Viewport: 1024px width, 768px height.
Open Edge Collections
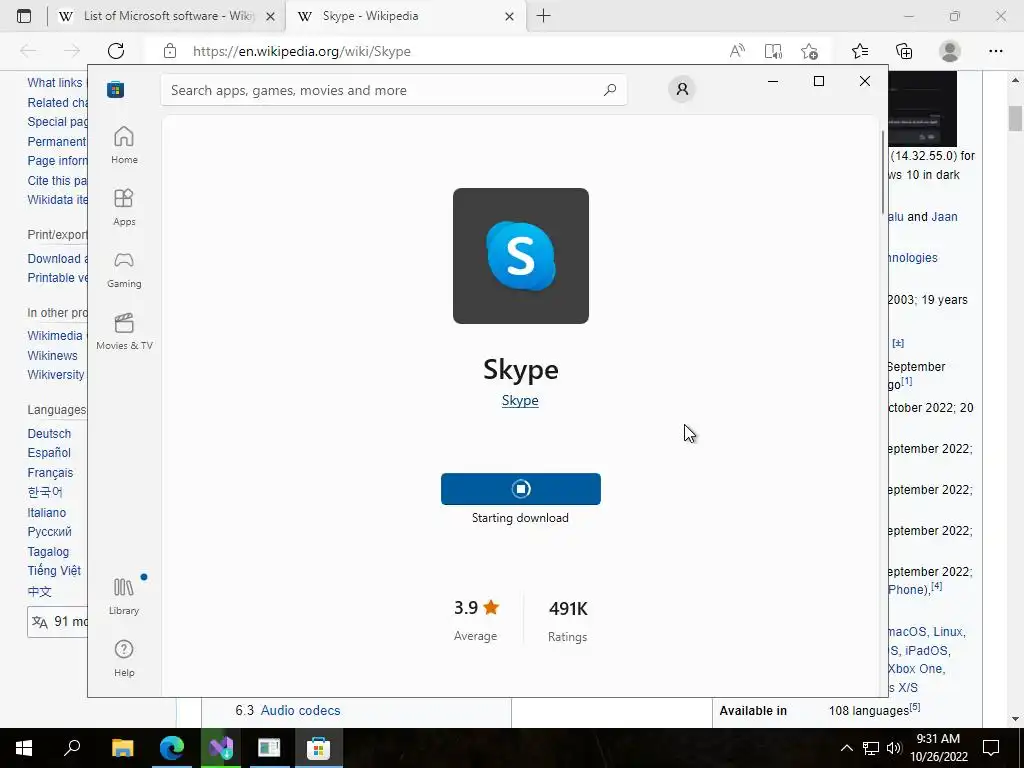(904, 51)
